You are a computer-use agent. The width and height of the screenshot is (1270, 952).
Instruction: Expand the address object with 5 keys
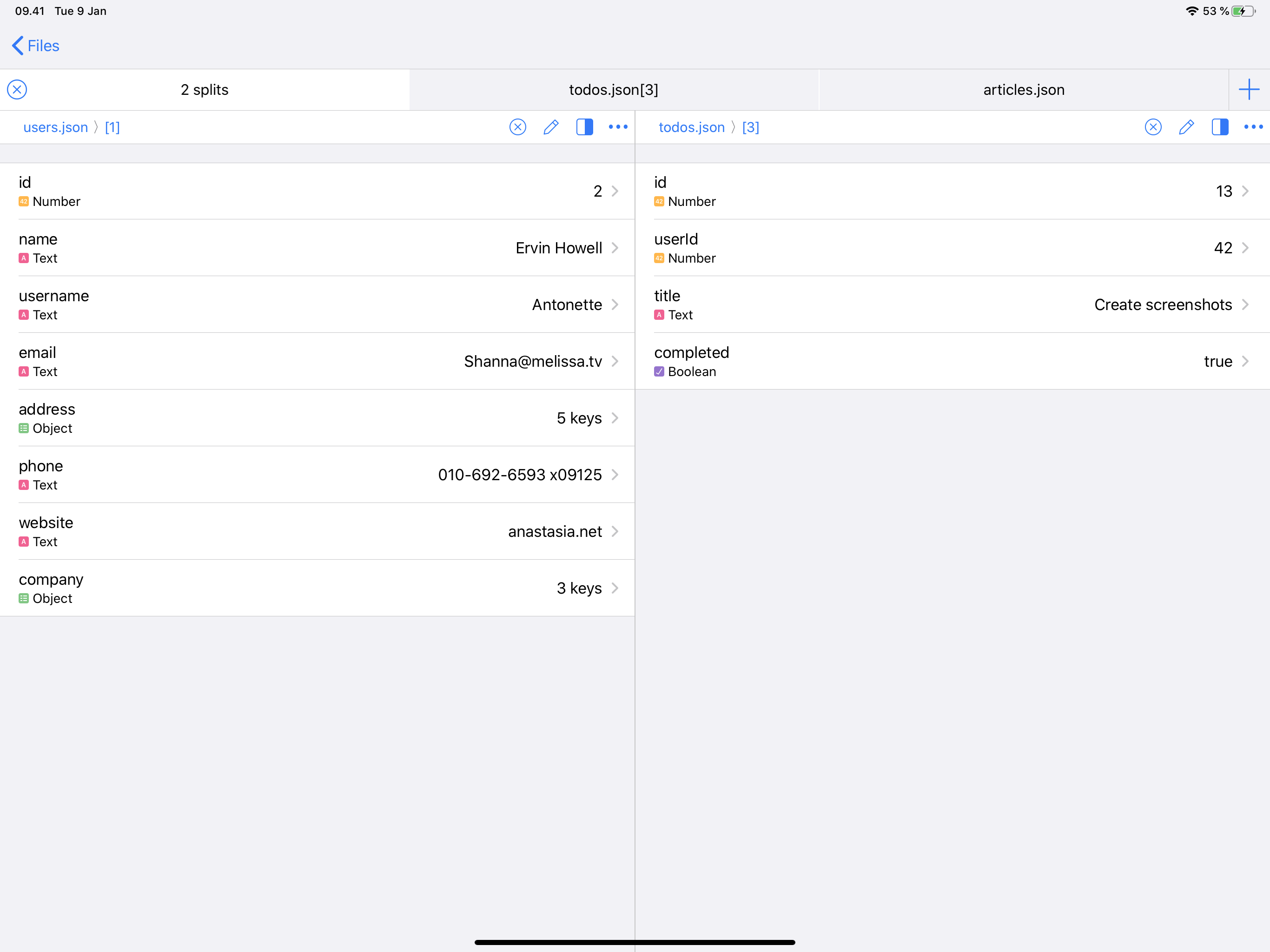(x=317, y=418)
